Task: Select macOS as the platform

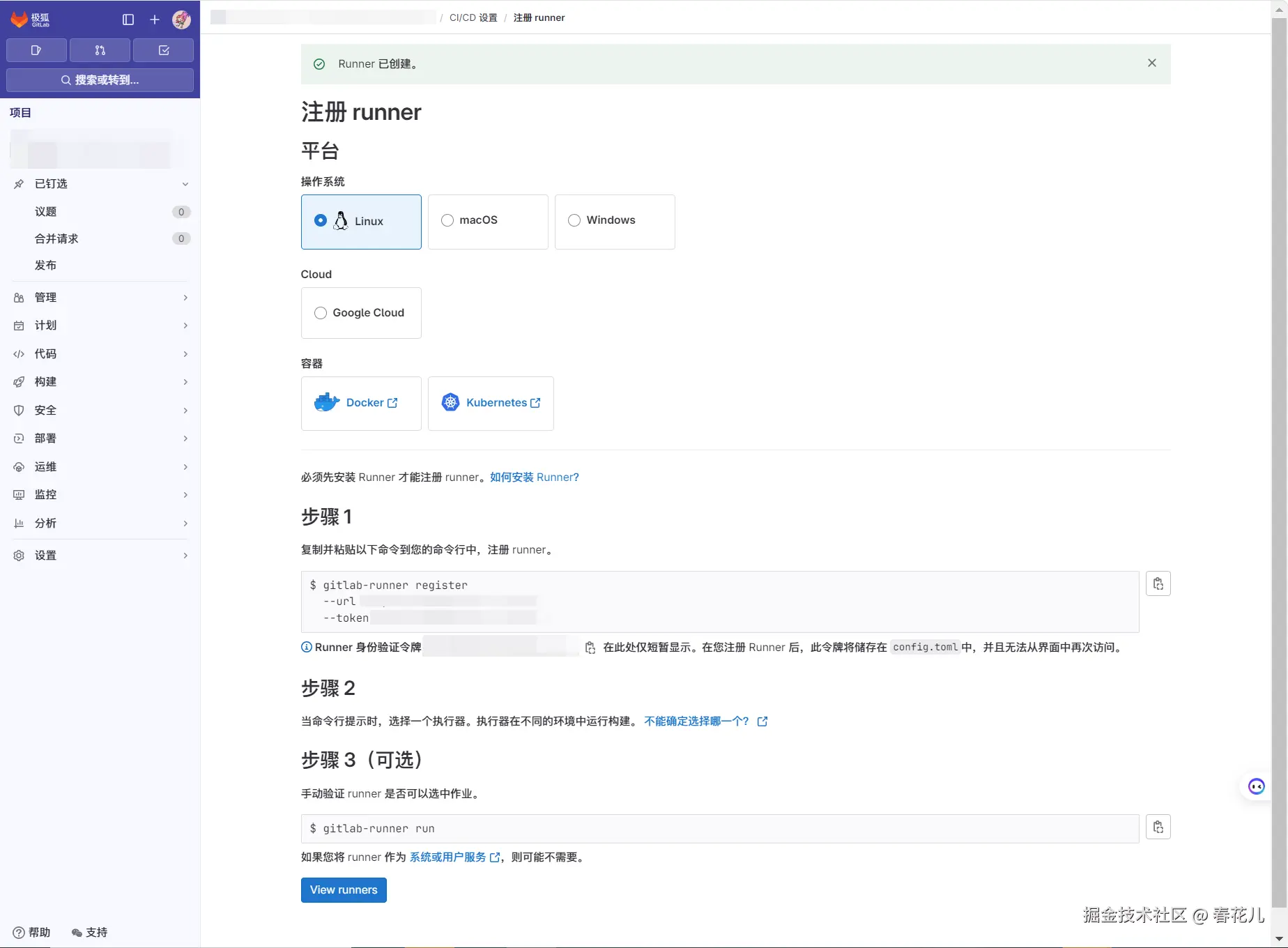Action: pyautogui.click(x=488, y=221)
